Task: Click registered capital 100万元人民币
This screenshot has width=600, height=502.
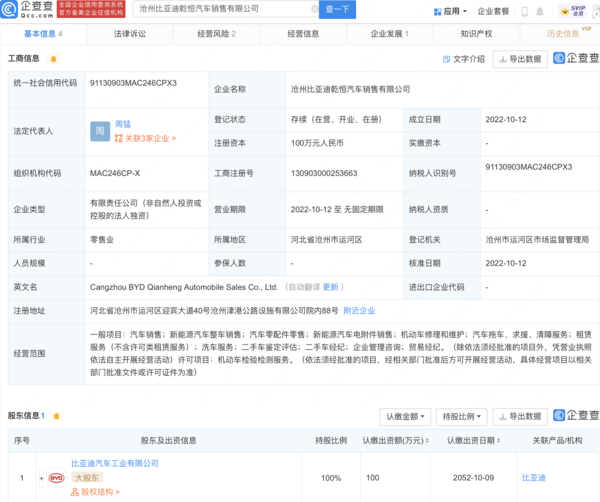Action: [x=317, y=143]
